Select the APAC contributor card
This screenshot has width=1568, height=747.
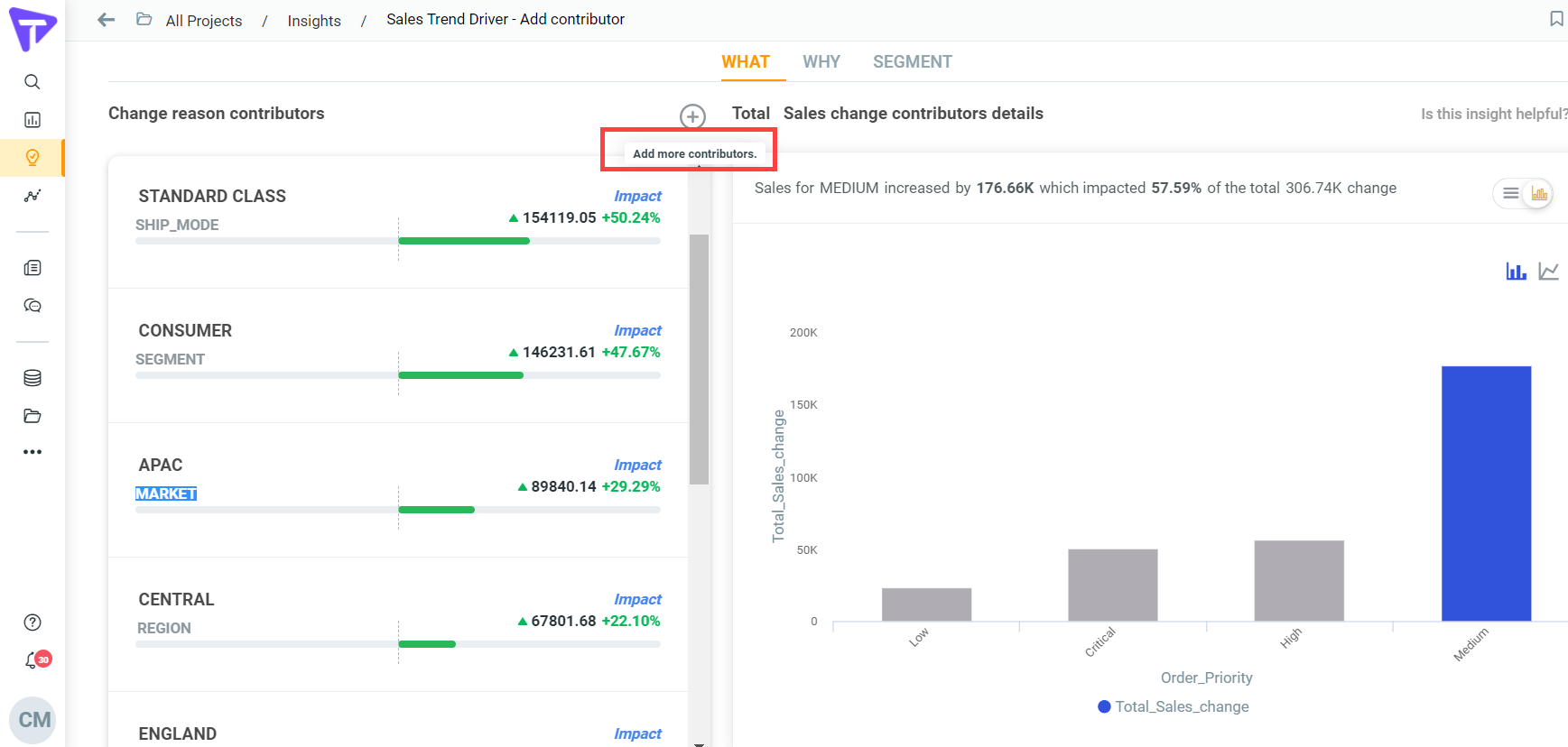pos(398,490)
